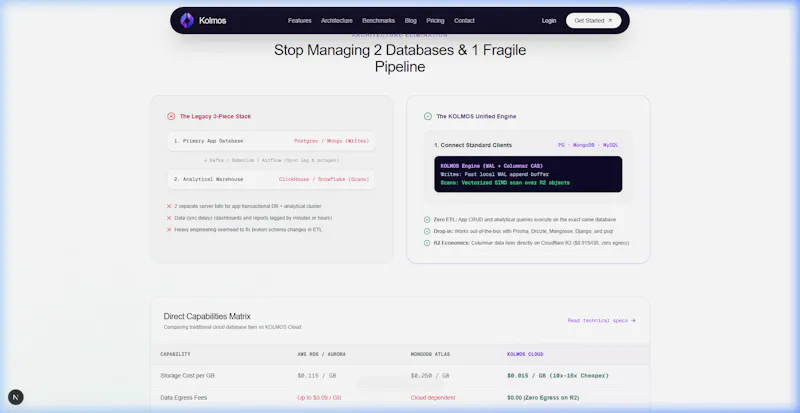Click the check icon beside R2 Economics
The height and width of the screenshot is (413, 800).
(427, 243)
